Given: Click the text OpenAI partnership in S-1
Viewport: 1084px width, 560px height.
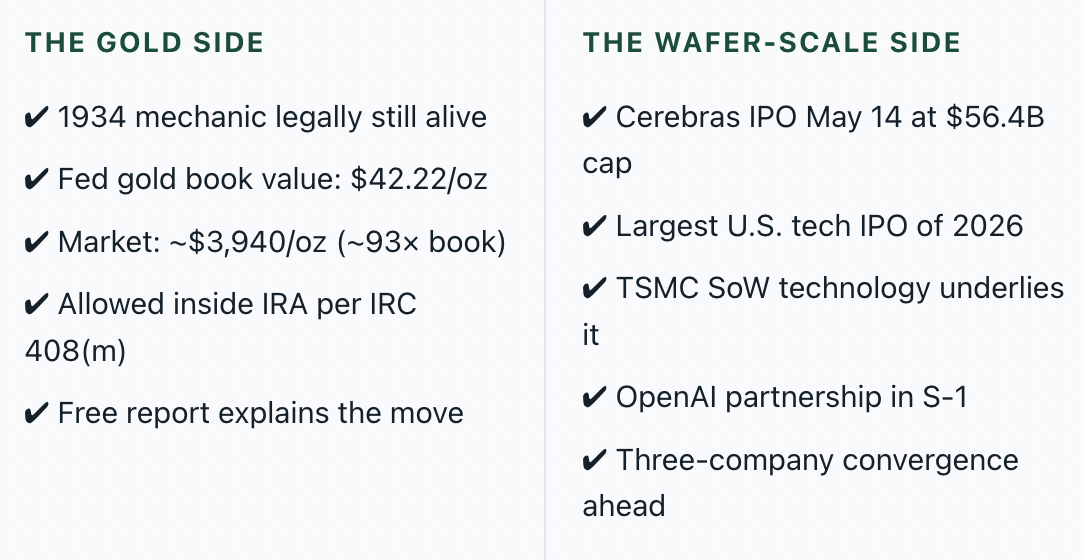Looking at the screenshot, I should point(792,398).
